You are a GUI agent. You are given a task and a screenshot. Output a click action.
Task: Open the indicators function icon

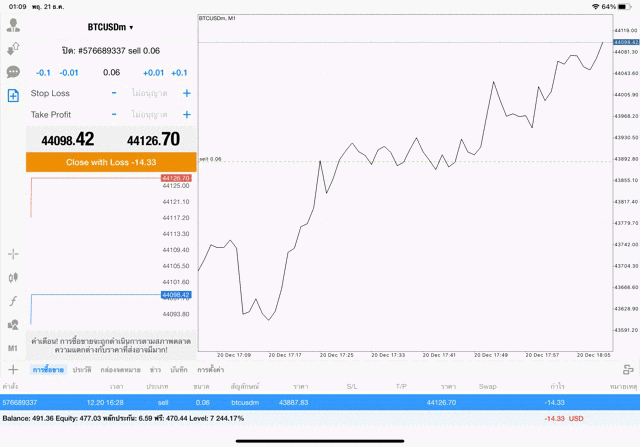click(14, 300)
